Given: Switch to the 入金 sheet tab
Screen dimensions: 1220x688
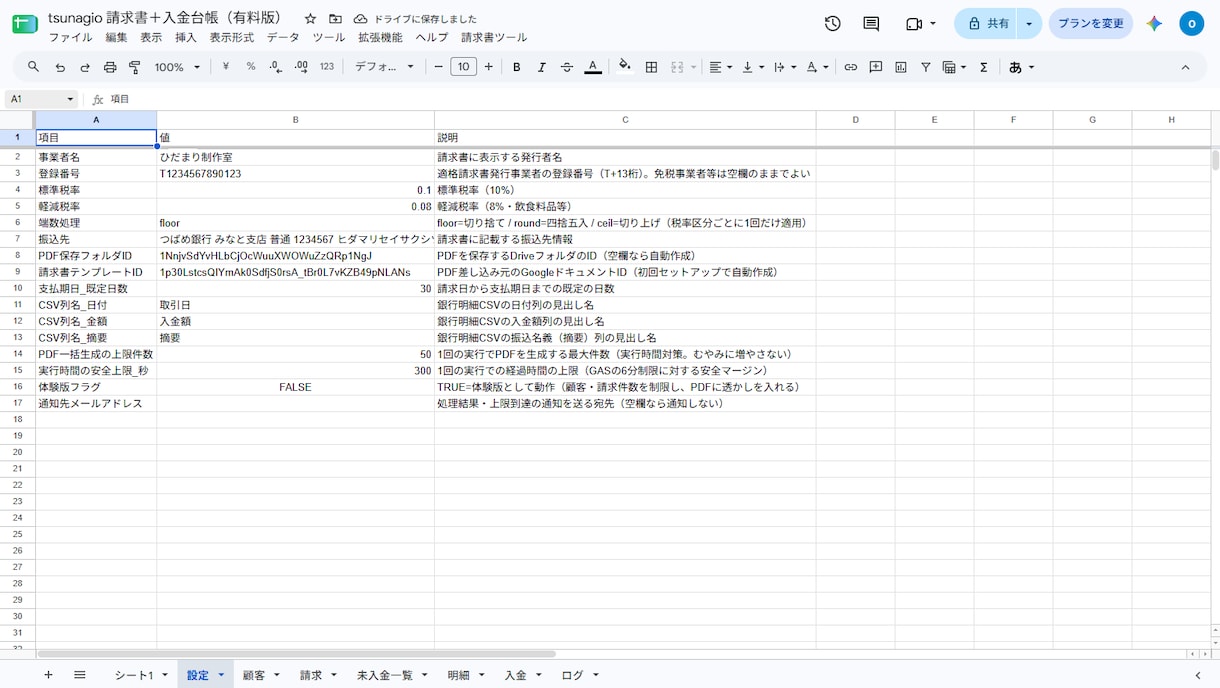Looking at the screenshot, I should coord(515,675).
